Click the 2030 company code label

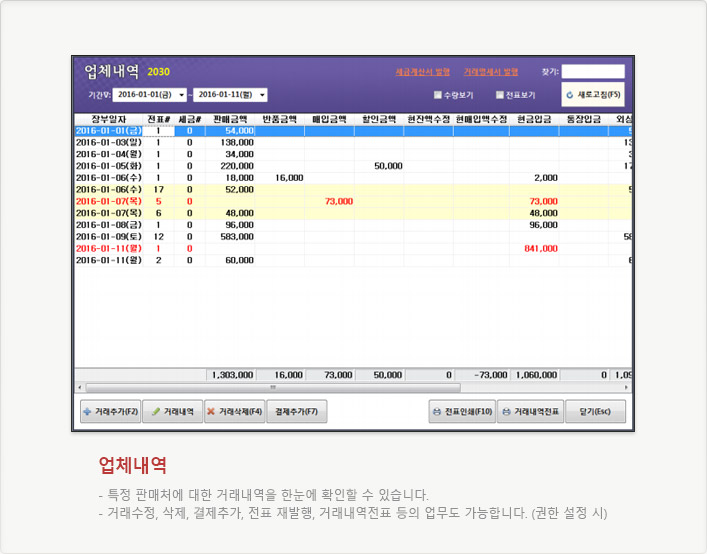[158, 72]
